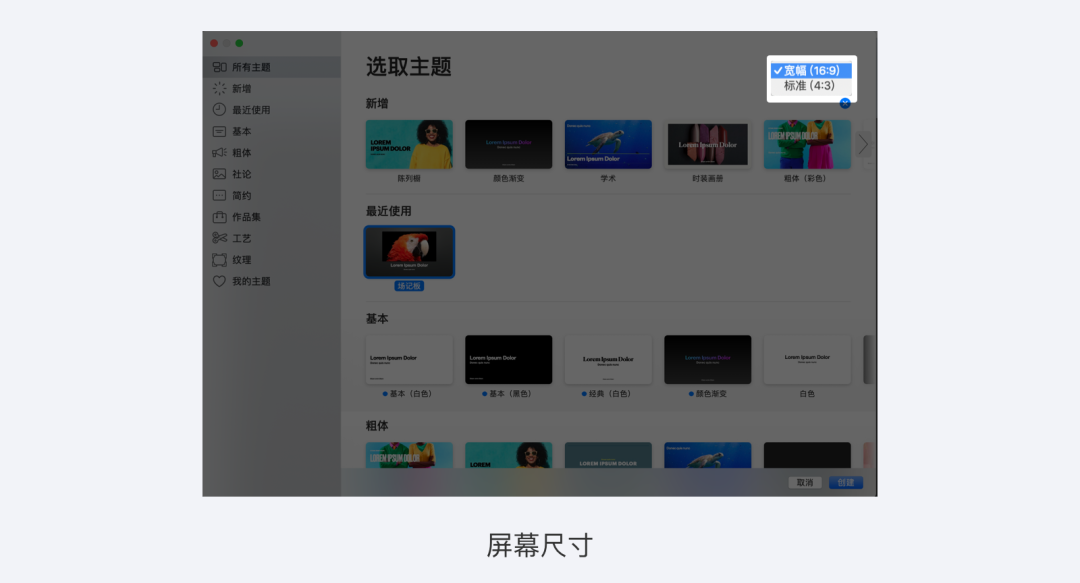Select the 基本 text-box icon category
This screenshot has width=1080, height=583.
click(219, 131)
